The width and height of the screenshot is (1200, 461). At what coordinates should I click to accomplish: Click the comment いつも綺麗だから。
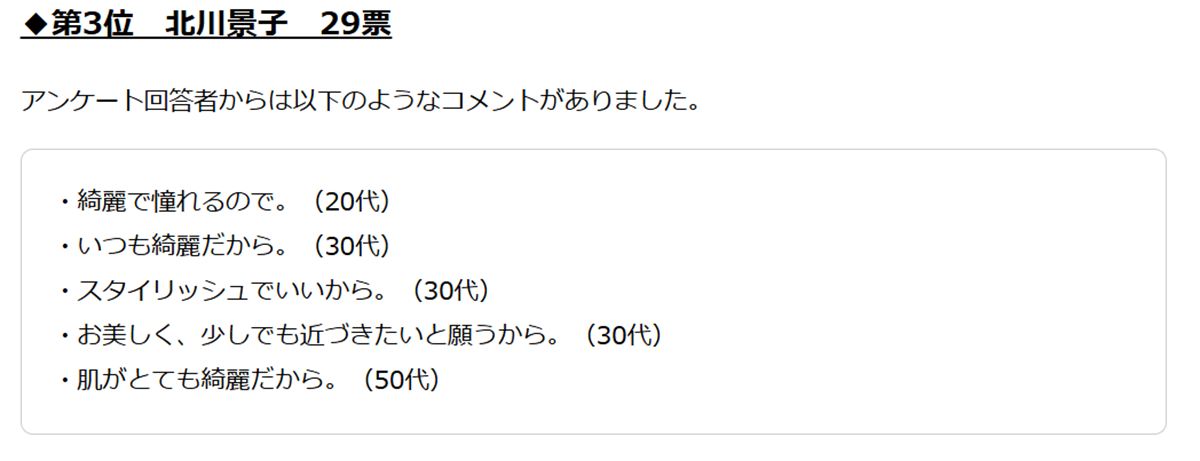click(185, 246)
